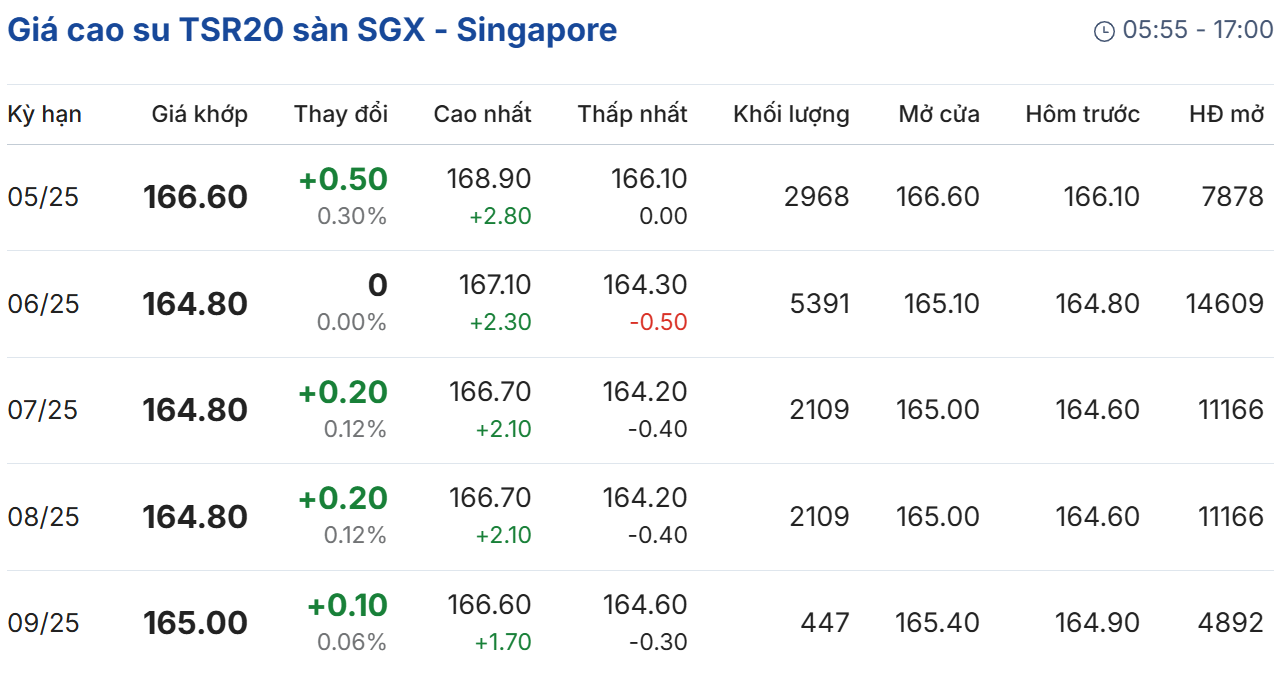Click the Hôm trước column header
The height and width of the screenshot is (674, 1282).
click(x=1082, y=114)
